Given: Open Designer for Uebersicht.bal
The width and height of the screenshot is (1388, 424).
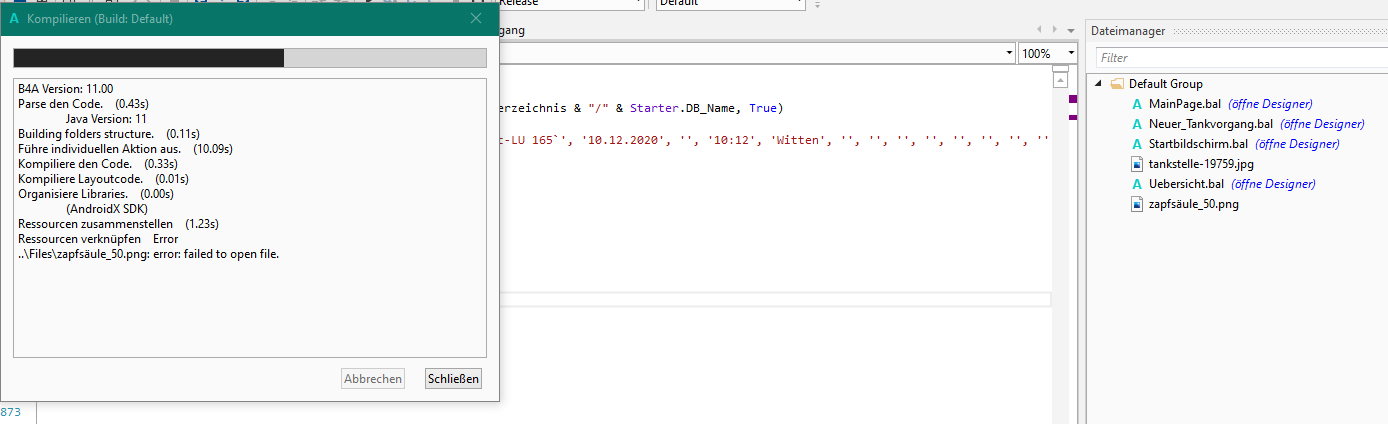Looking at the screenshot, I should pyautogui.click(x=1273, y=184).
